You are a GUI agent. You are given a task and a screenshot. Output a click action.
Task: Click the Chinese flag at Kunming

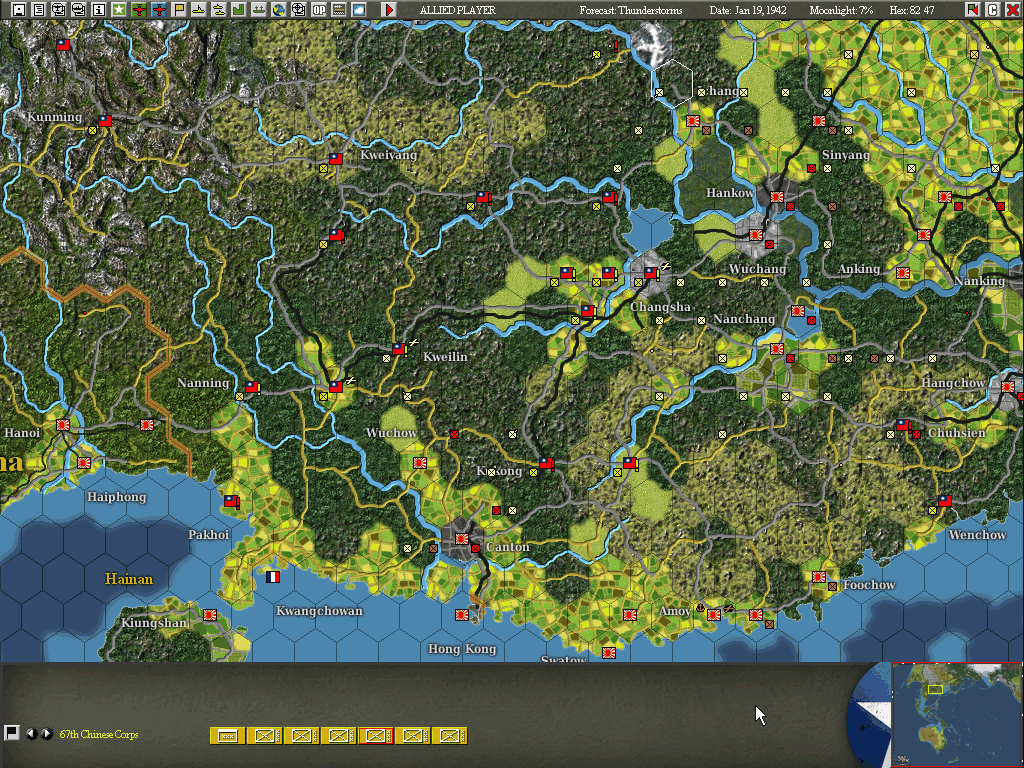(104, 121)
